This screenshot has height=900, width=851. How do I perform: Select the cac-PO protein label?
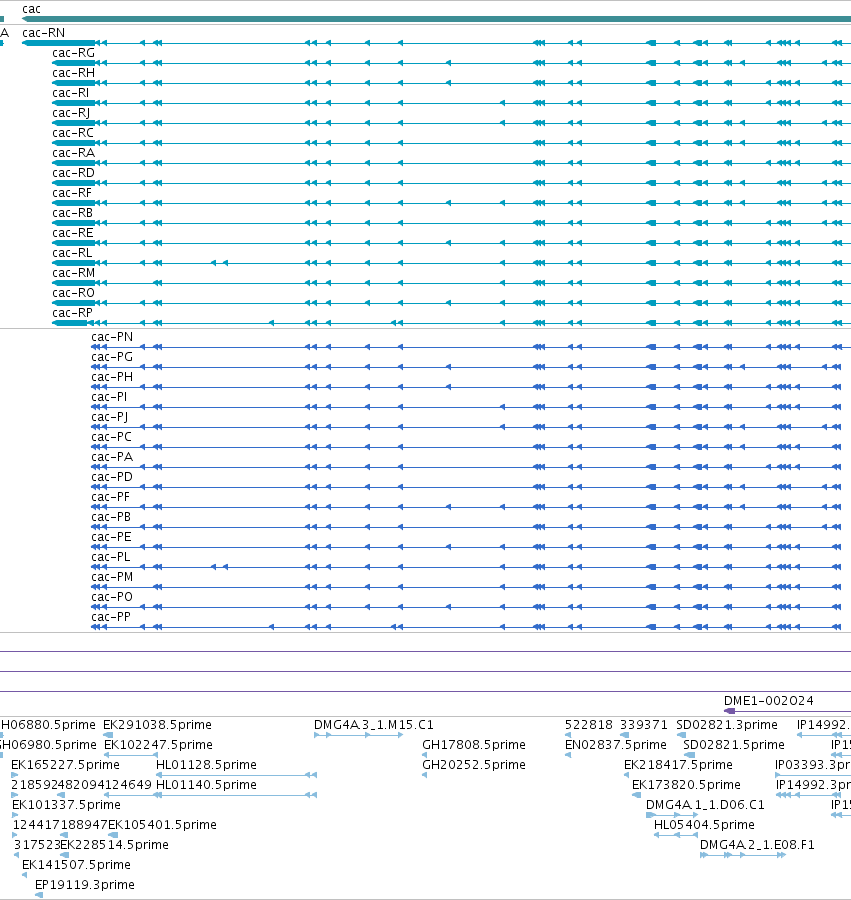click(112, 597)
